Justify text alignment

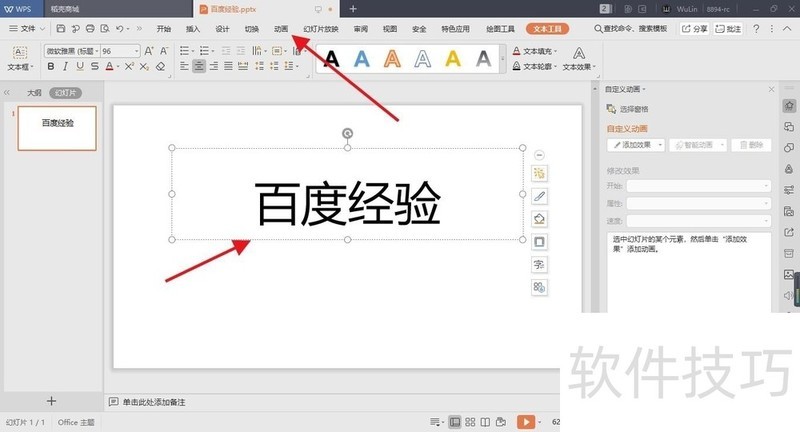click(x=228, y=66)
